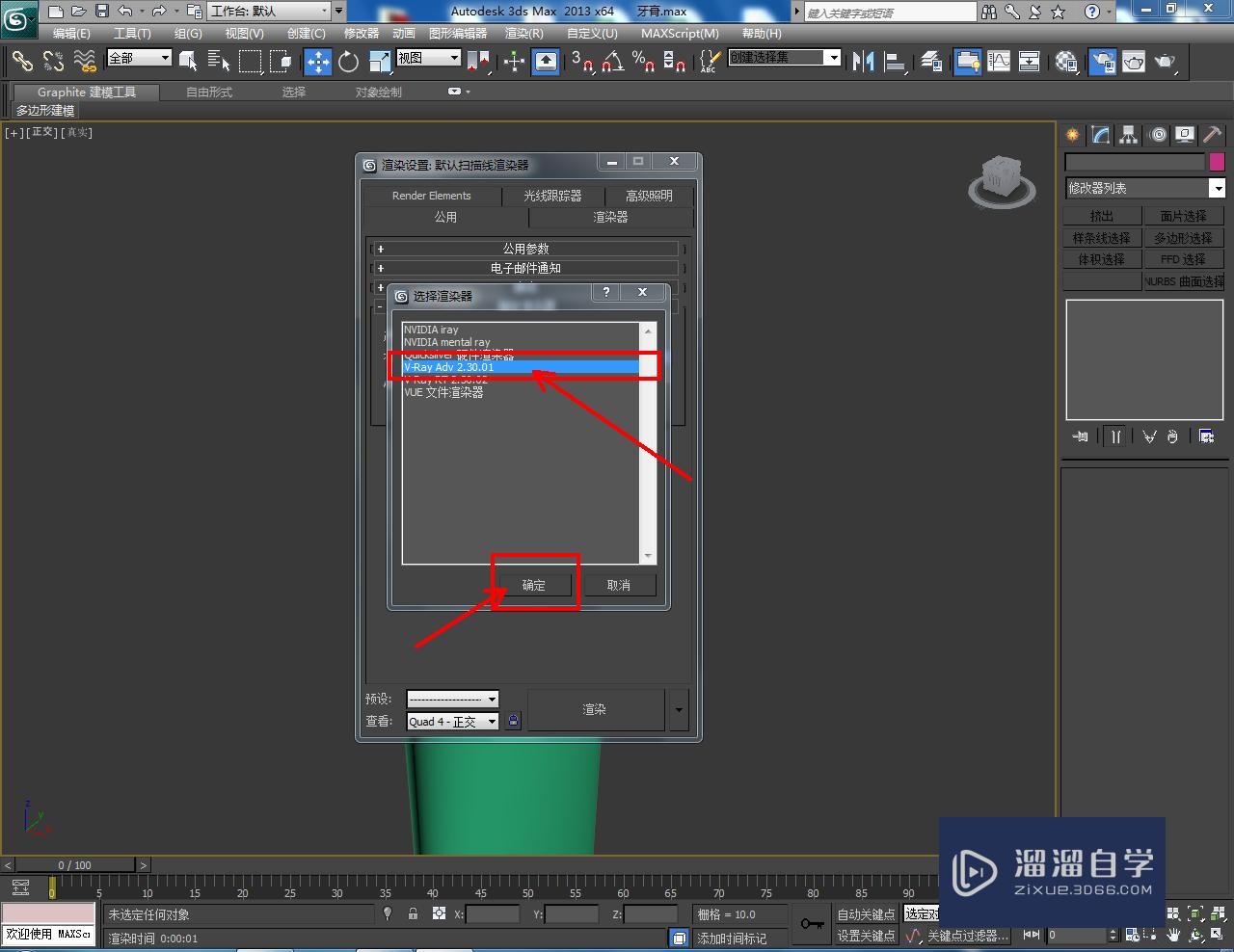
Task: Open the Hierarchy command panel tab
Action: (1128, 135)
